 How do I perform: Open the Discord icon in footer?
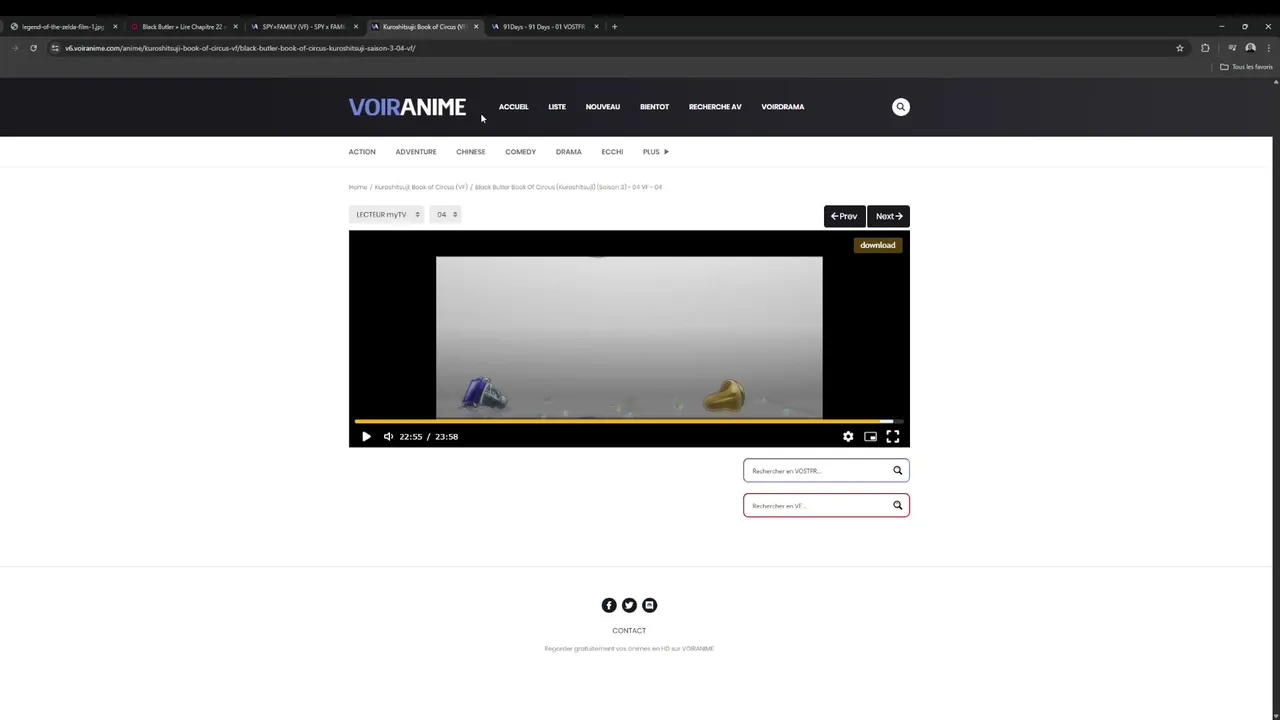click(x=649, y=605)
